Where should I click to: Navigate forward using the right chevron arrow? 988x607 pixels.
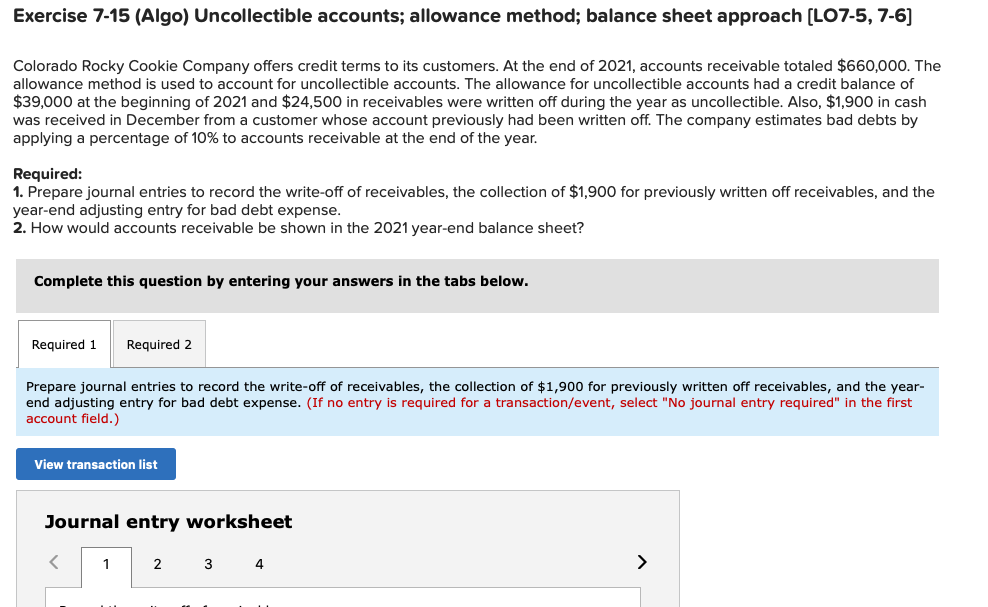tap(642, 562)
